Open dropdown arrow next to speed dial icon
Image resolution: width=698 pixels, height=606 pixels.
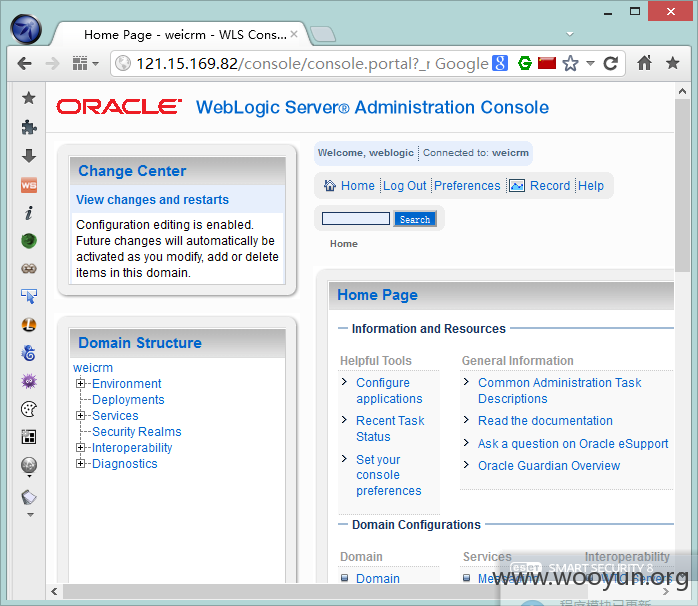[x=95, y=64]
